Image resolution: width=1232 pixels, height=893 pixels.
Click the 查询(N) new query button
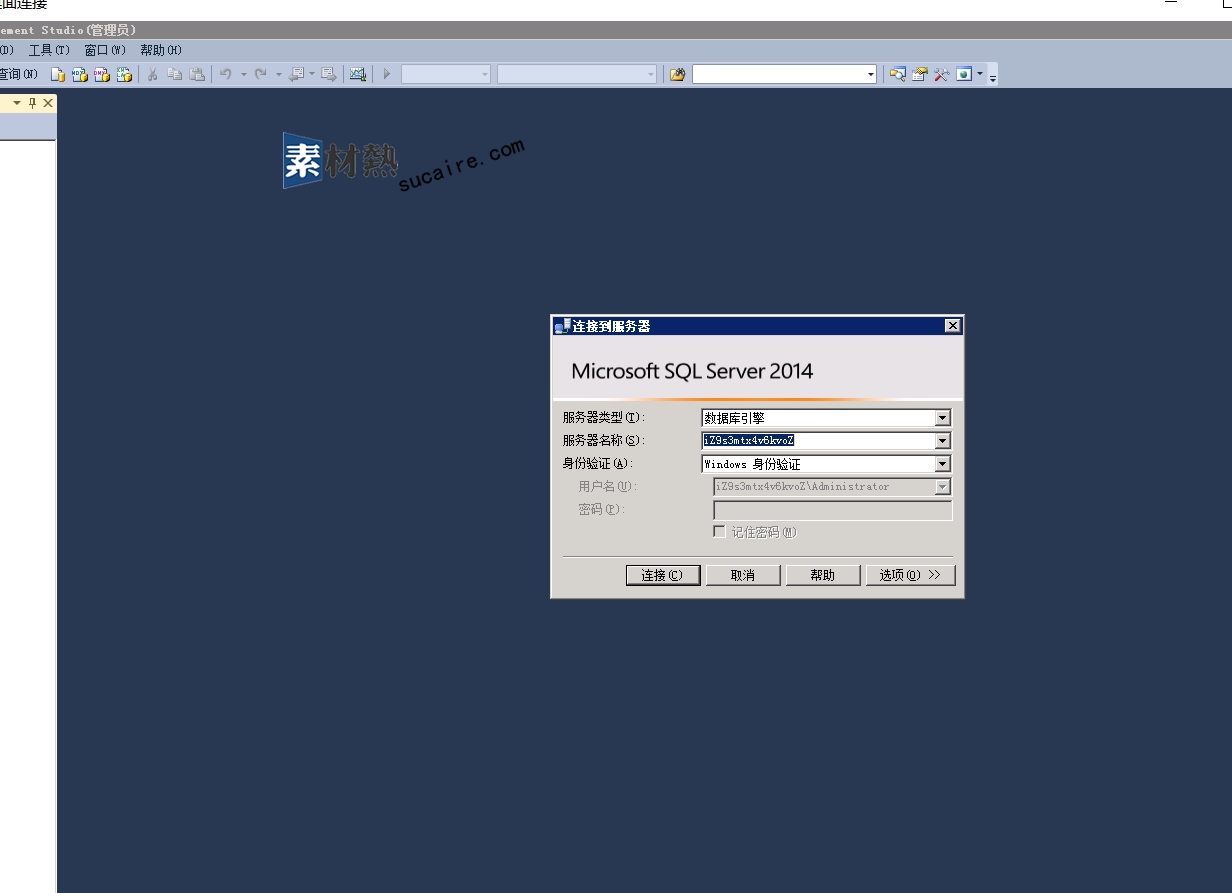(19, 74)
